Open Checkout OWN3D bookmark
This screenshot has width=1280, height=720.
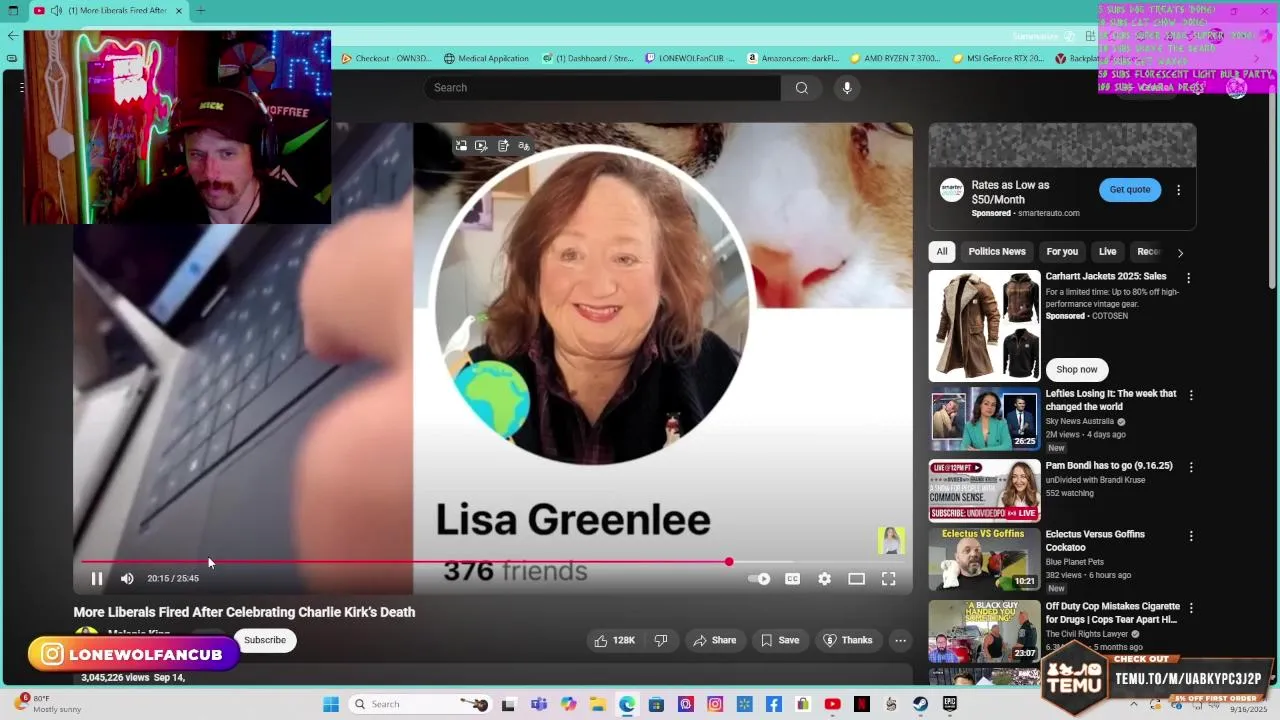click(x=386, y=58)
